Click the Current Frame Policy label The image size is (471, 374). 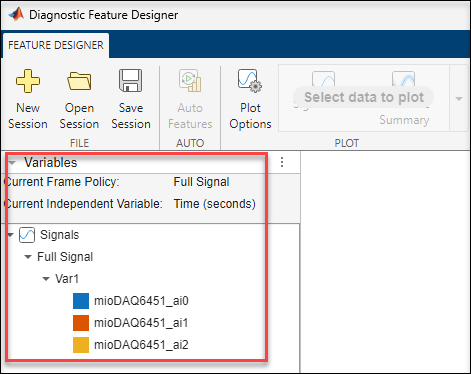pyautogui.click(x=62, y=182)
